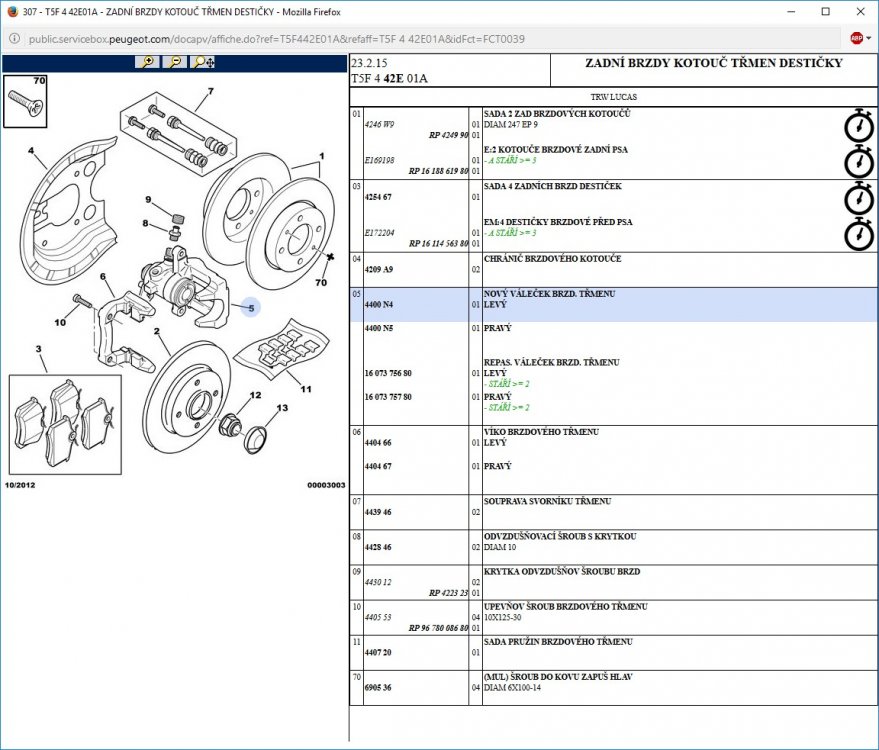Viewport: 879px width, 750px height.
Task: Close the Firefox window
Action: coord(861,11)
